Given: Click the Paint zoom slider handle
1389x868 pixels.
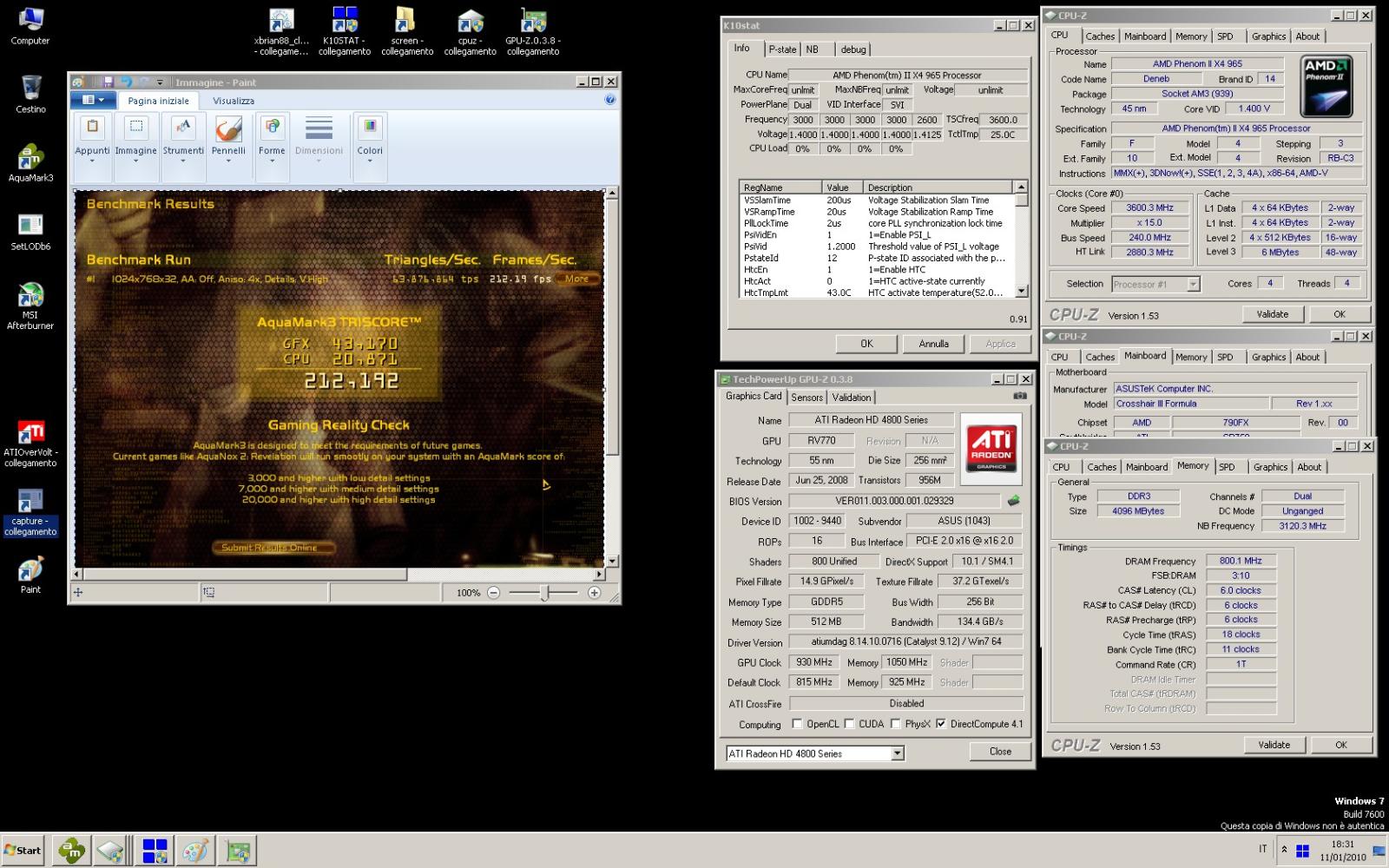Looking at the screenshot, I should [x=544, y=593].
